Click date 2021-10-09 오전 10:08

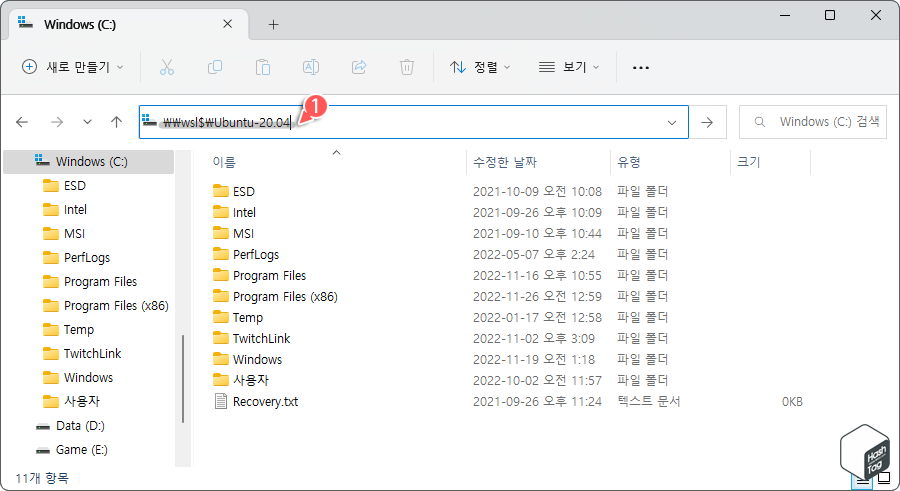point(537,191)
